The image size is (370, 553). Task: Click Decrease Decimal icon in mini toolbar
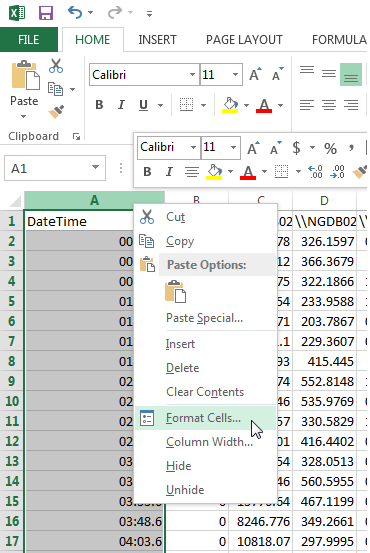click(338, 172)
